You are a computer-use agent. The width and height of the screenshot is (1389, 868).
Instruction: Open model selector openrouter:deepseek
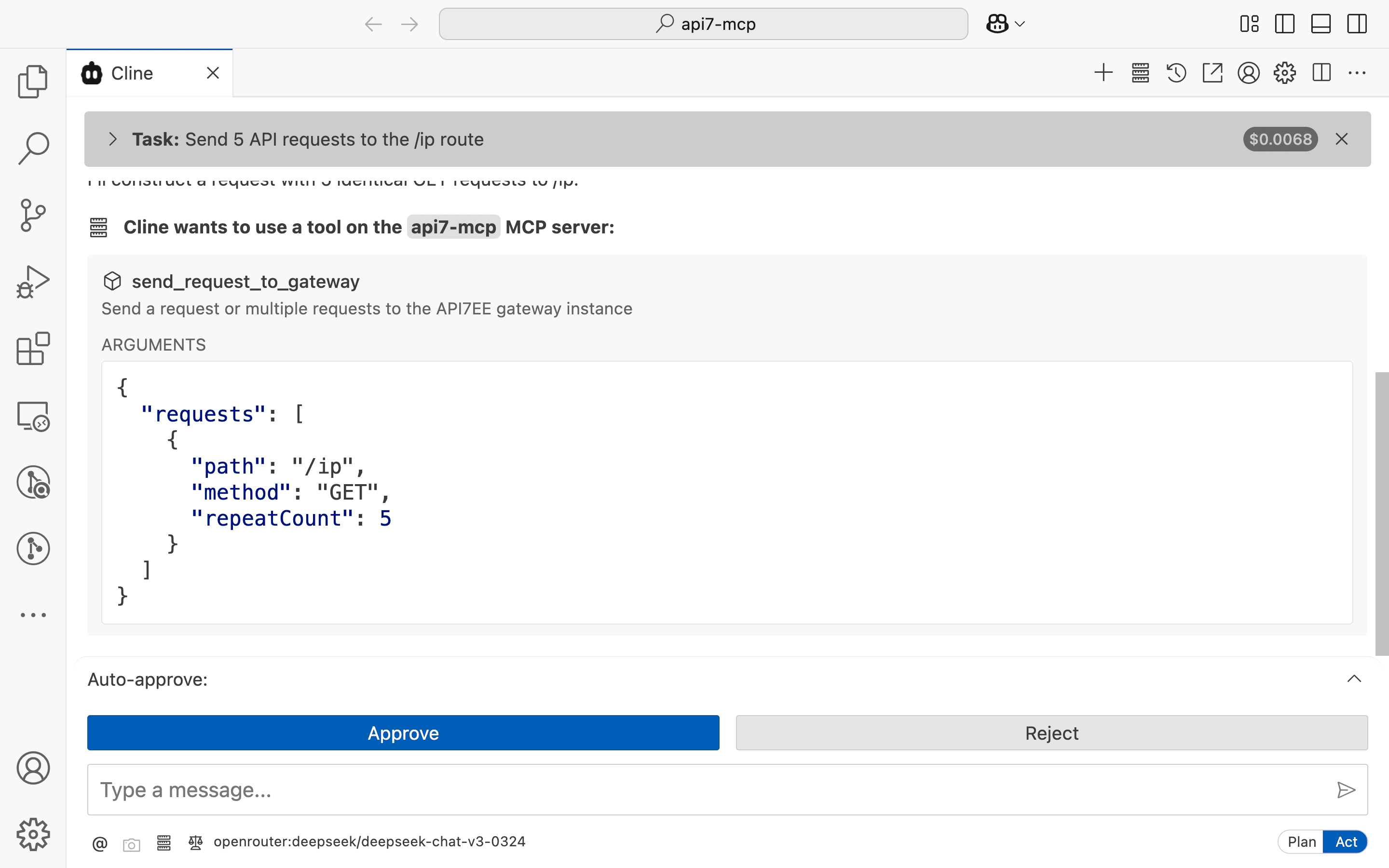369,841
